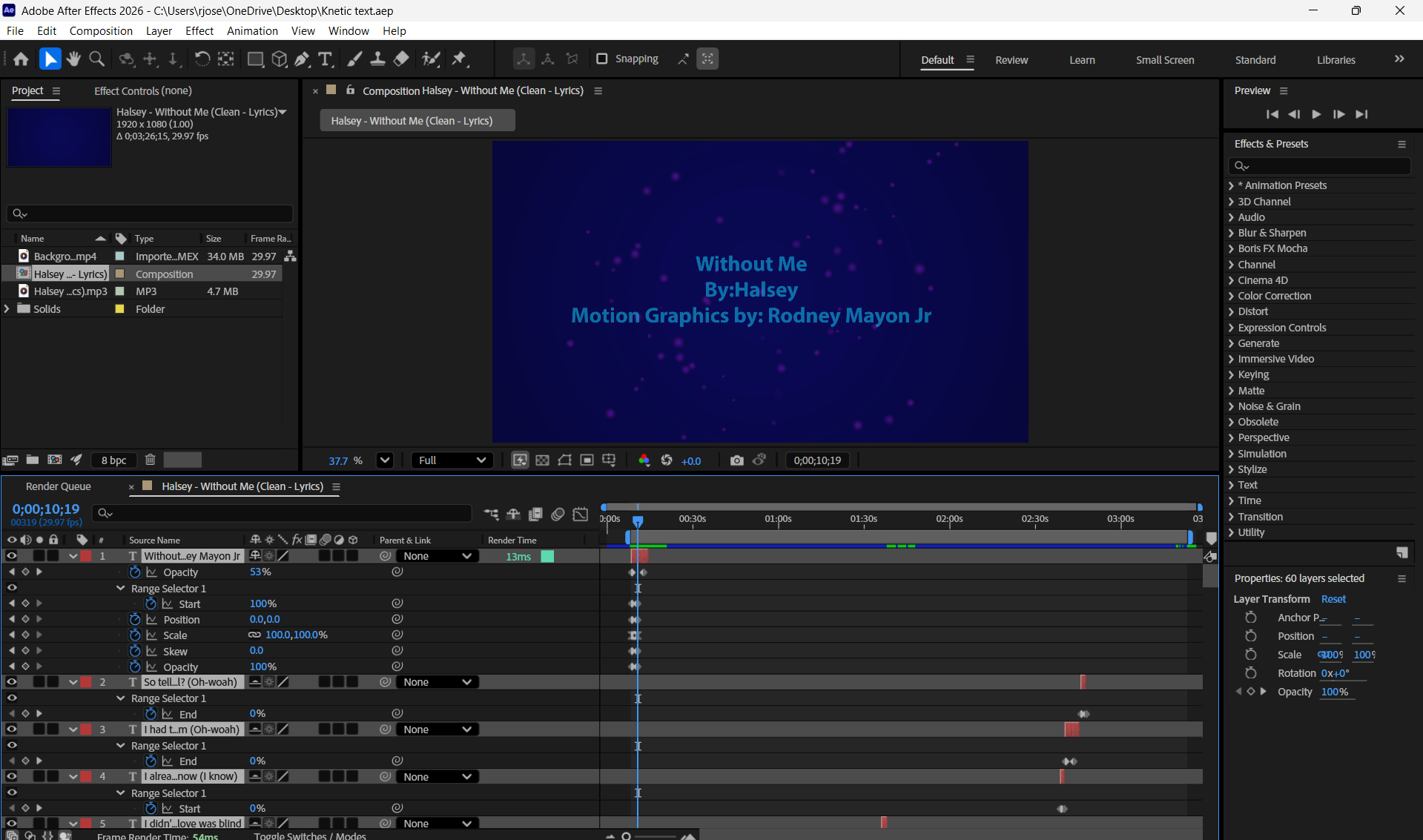
Task: Select the Horizontal Type tool
Action: [325, 59]
